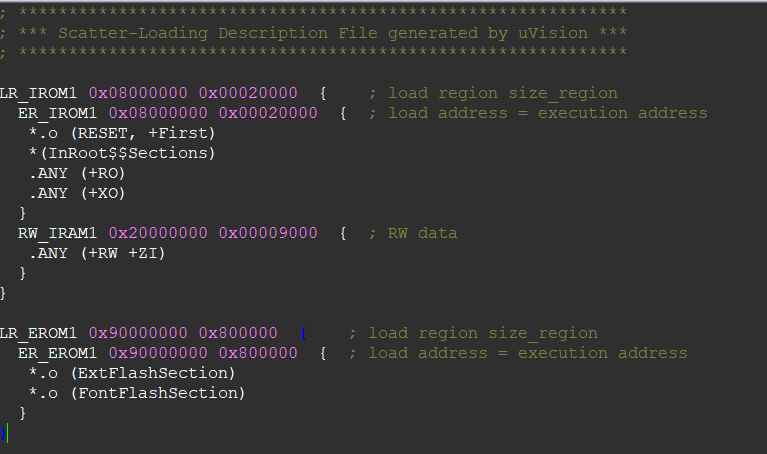
Task: Click the .ANY (+RW +ZI) line
Action: pos(97,253)
